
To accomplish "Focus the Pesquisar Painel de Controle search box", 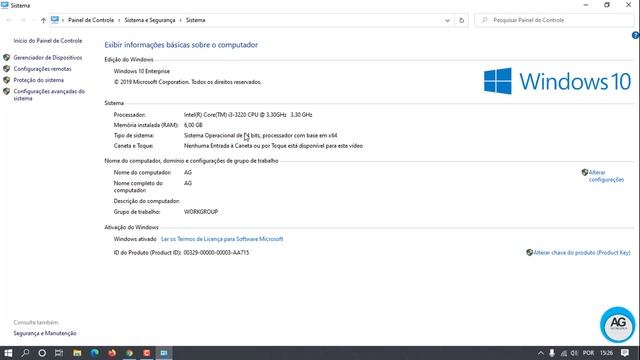I will tap(554, 20).
